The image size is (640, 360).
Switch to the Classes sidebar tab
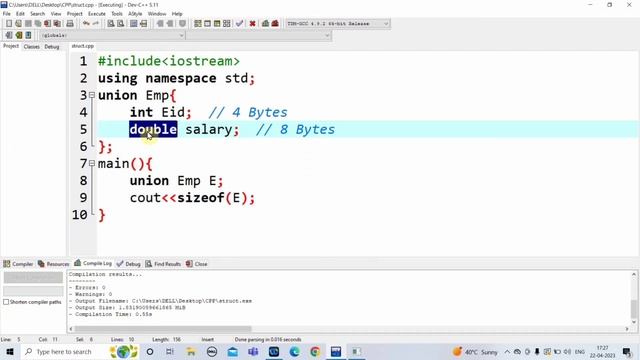(31, 47)
